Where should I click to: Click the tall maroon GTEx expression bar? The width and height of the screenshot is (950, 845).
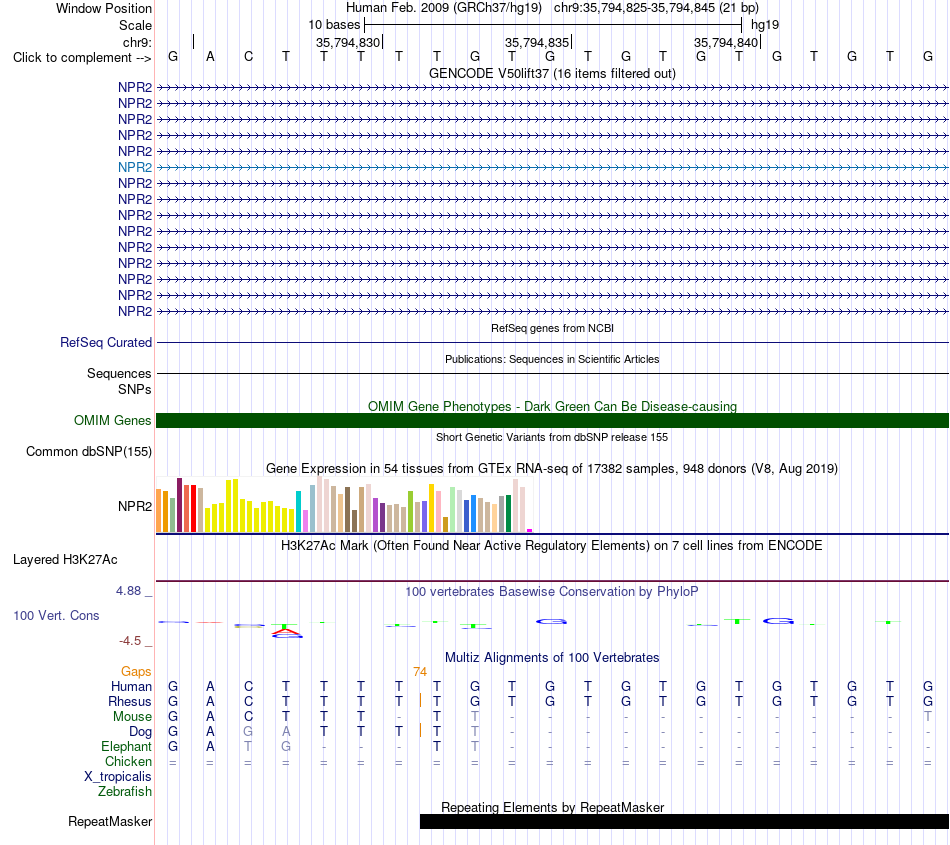[179, 505]
